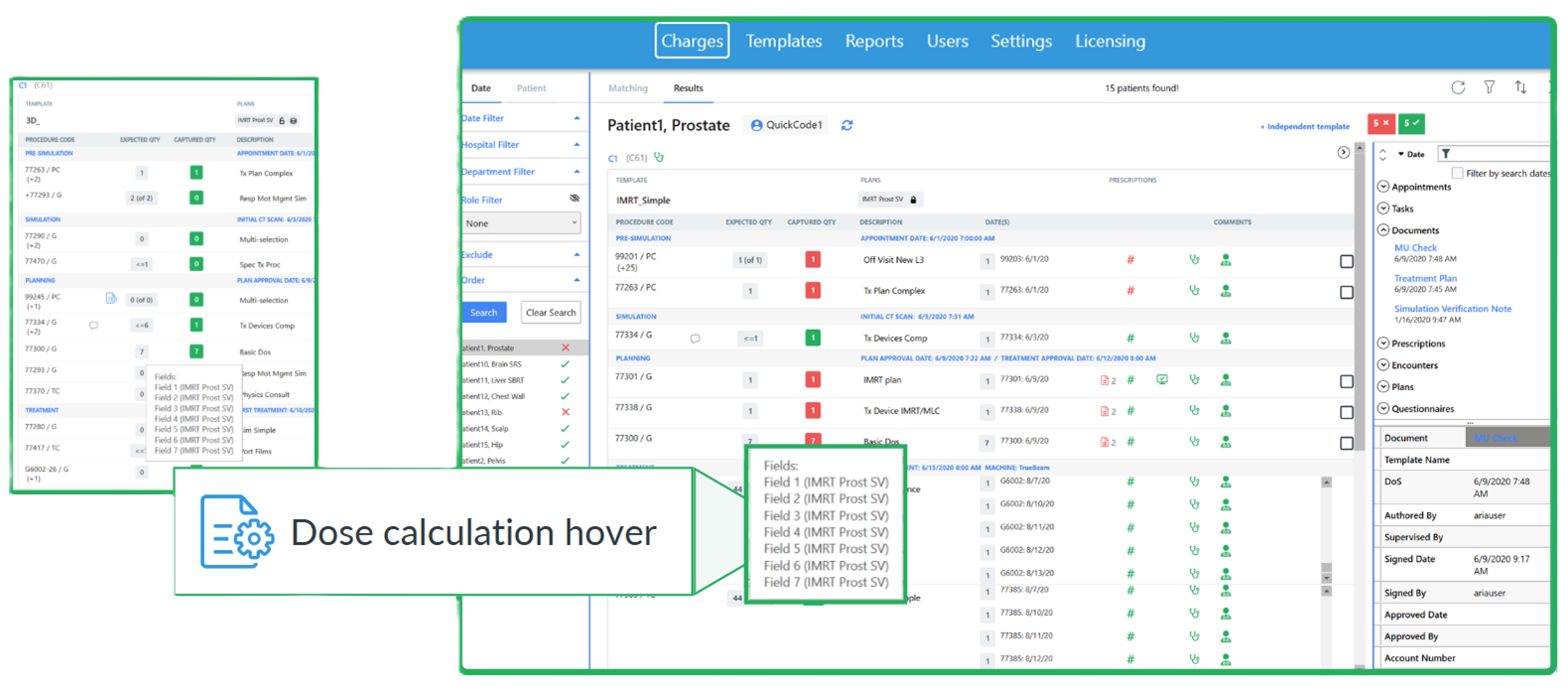
Task: Open the comment bubble for 77334 / G
Action: click(695, 339)
